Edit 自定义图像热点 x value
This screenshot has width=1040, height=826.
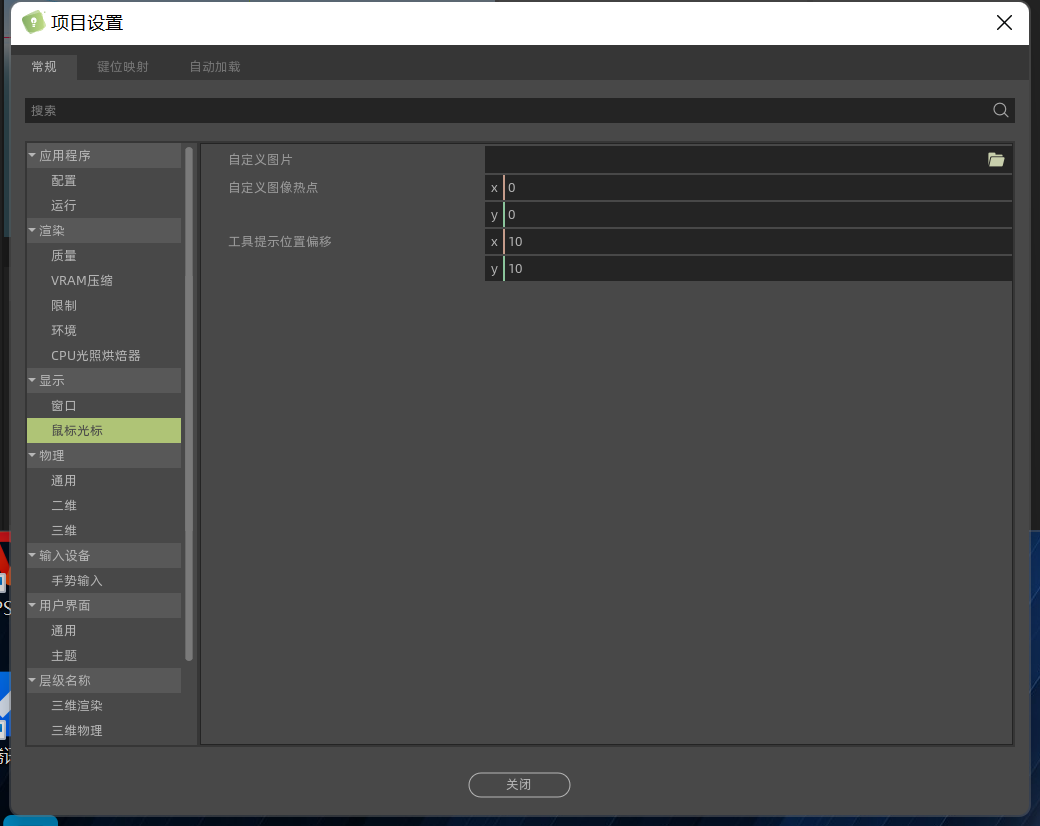click(x=757, y=188)
